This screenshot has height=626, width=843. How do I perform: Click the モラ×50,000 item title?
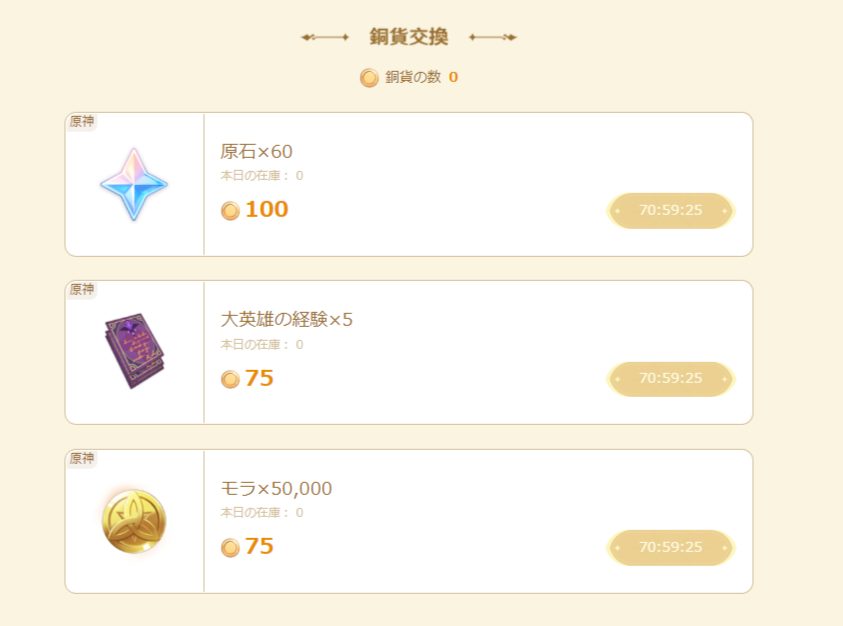[x=275, y=489]
